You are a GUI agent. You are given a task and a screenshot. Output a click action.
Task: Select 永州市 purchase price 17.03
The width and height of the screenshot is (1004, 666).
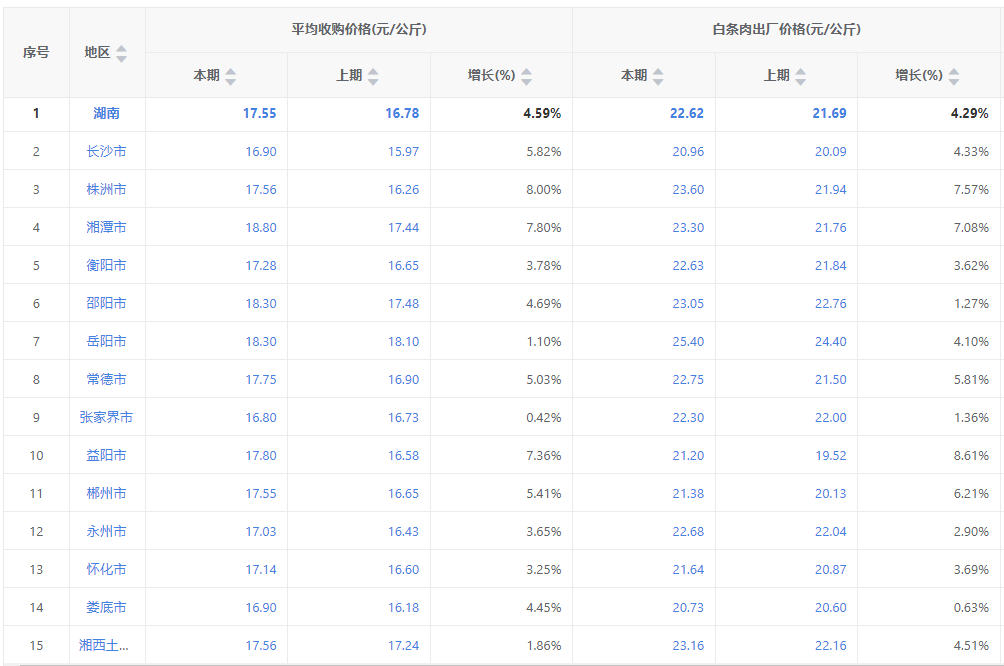[x=261, y=532]
